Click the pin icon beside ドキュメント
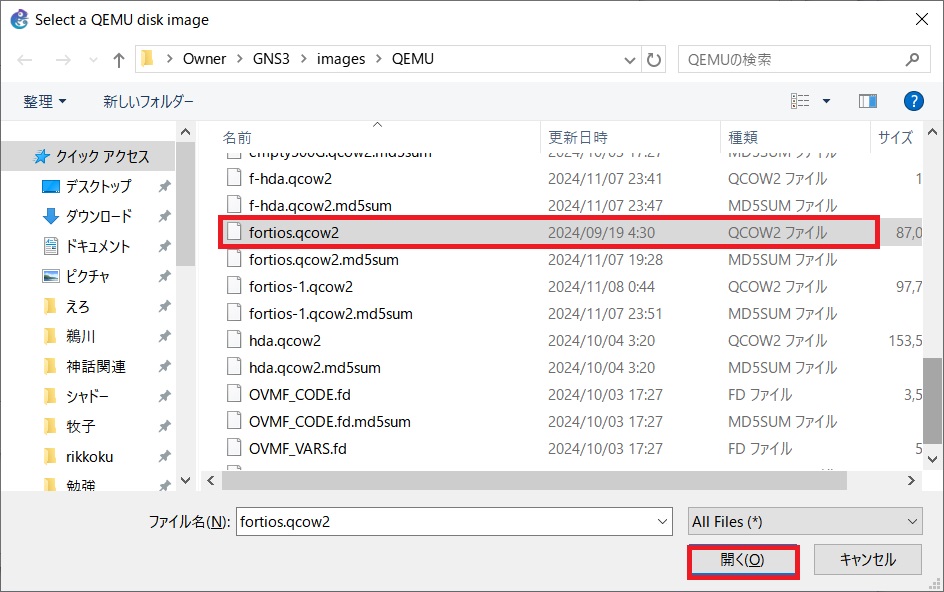The width and height of the screenshot is (944, 592). pyautogui.click(x=164, y=246)
